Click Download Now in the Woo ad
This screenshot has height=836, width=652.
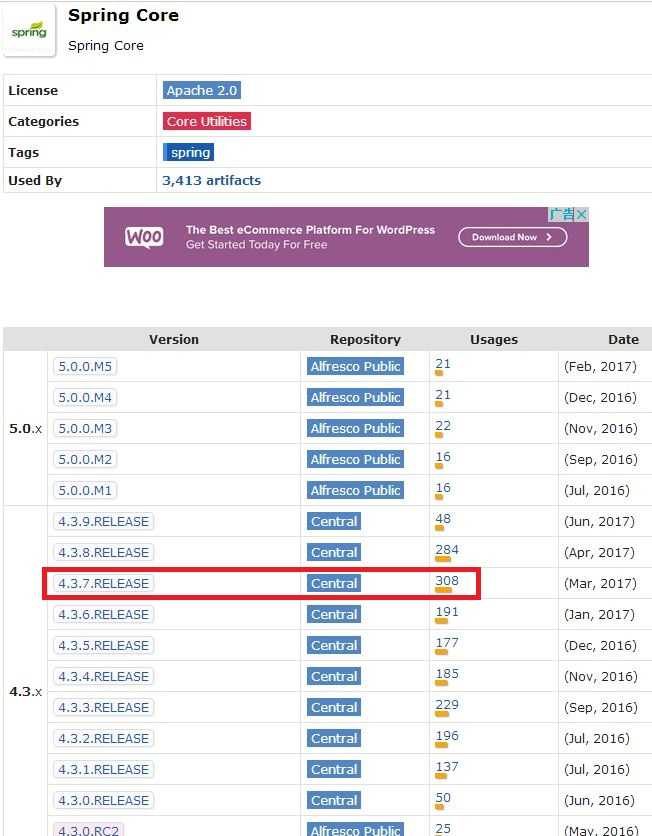point(512,237)
